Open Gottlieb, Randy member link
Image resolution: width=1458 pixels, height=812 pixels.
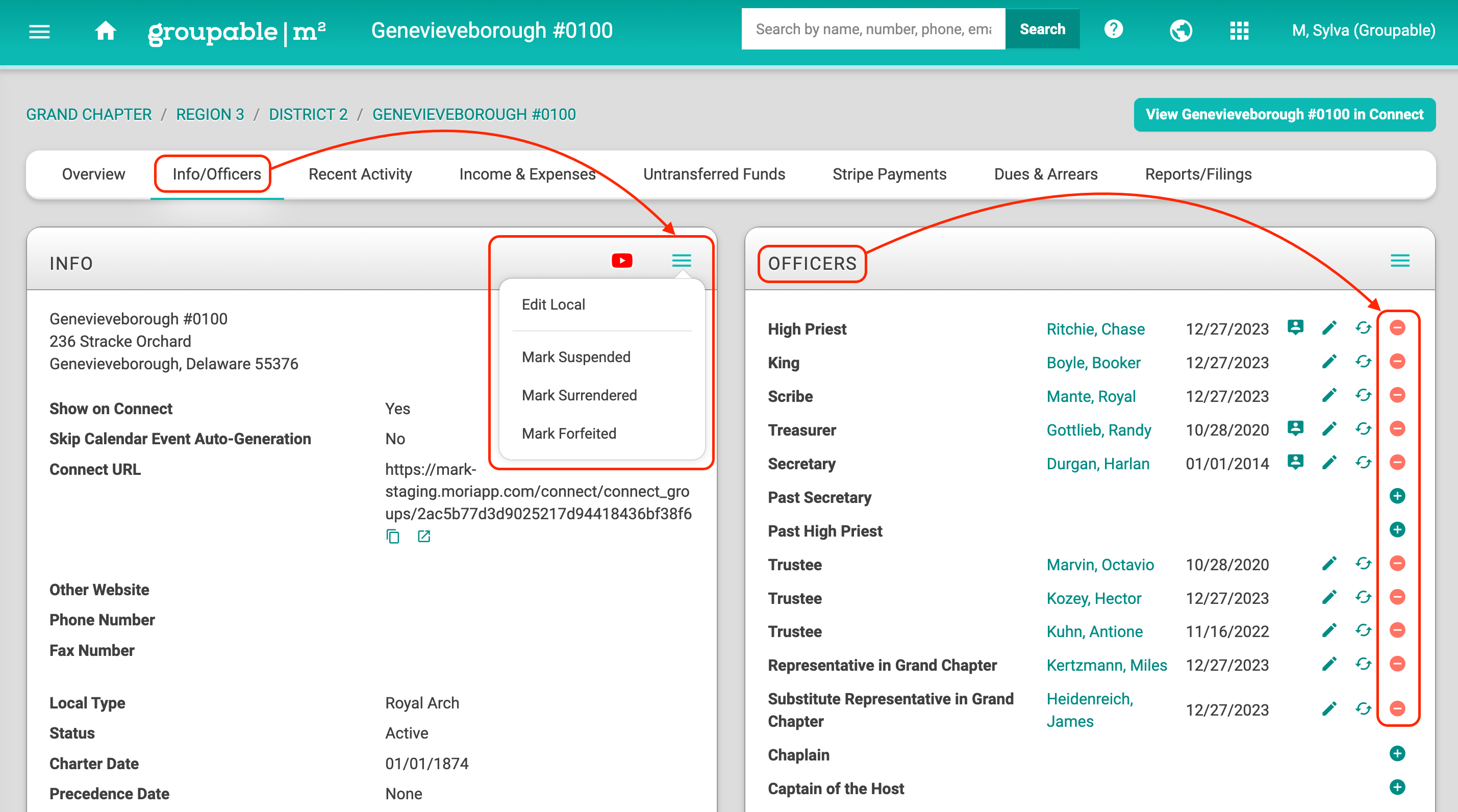1098,430
